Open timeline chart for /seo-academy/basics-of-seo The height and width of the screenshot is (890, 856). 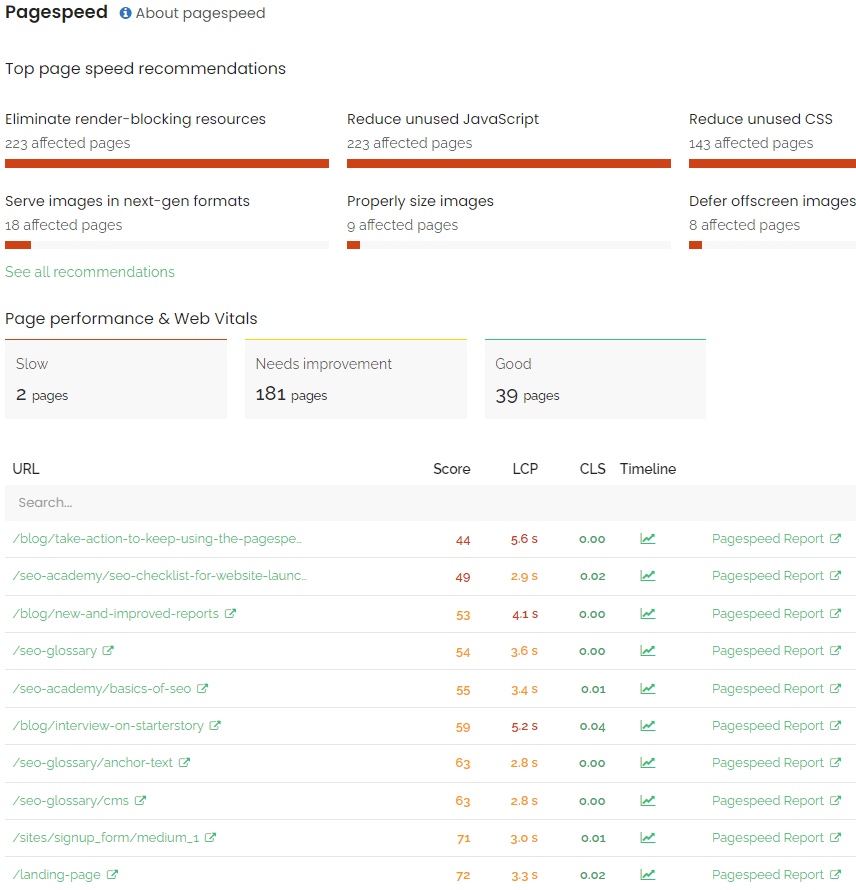coord(648,689)
